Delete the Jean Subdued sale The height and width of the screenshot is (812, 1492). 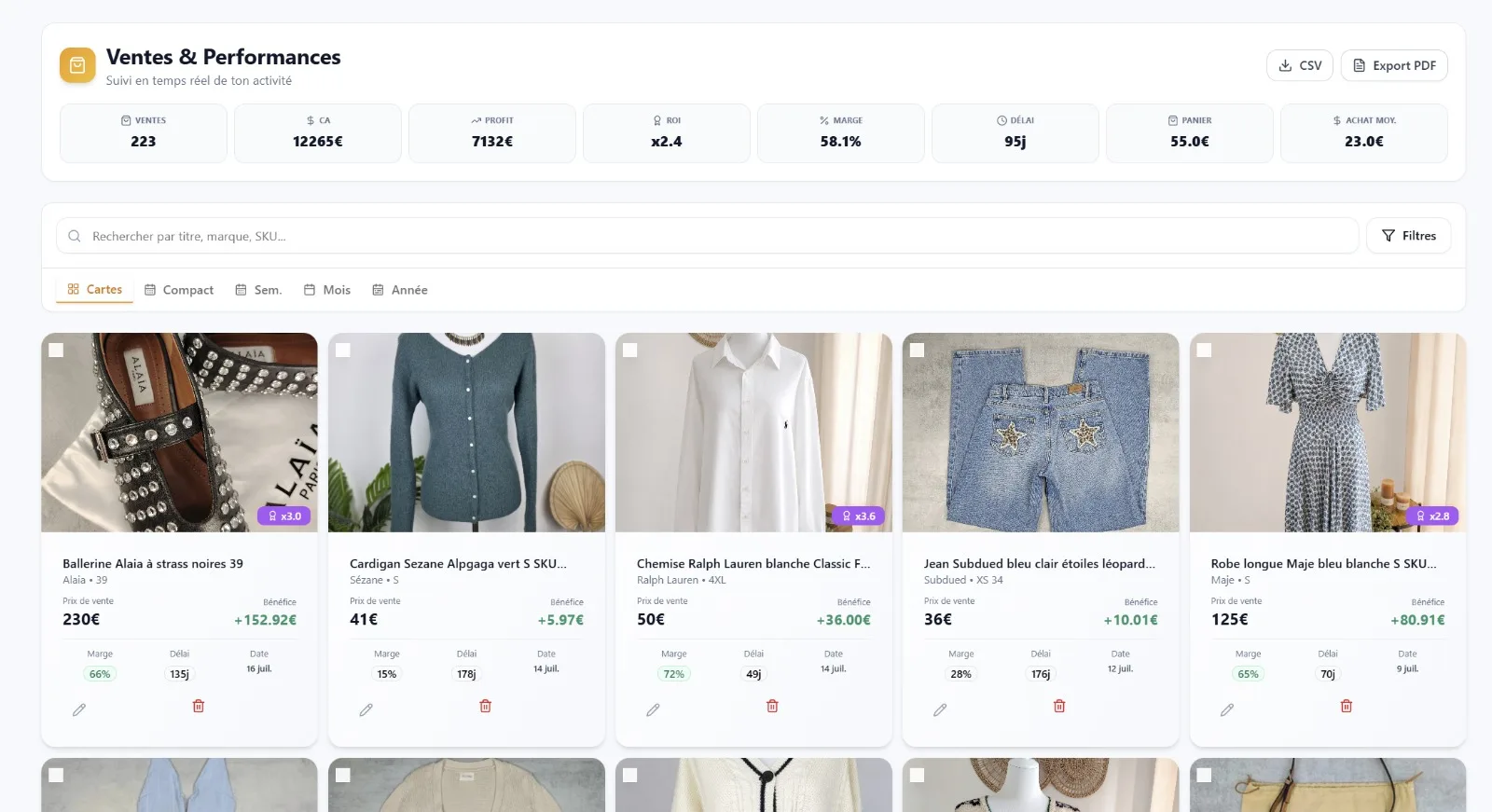(x=1060, y=706)
